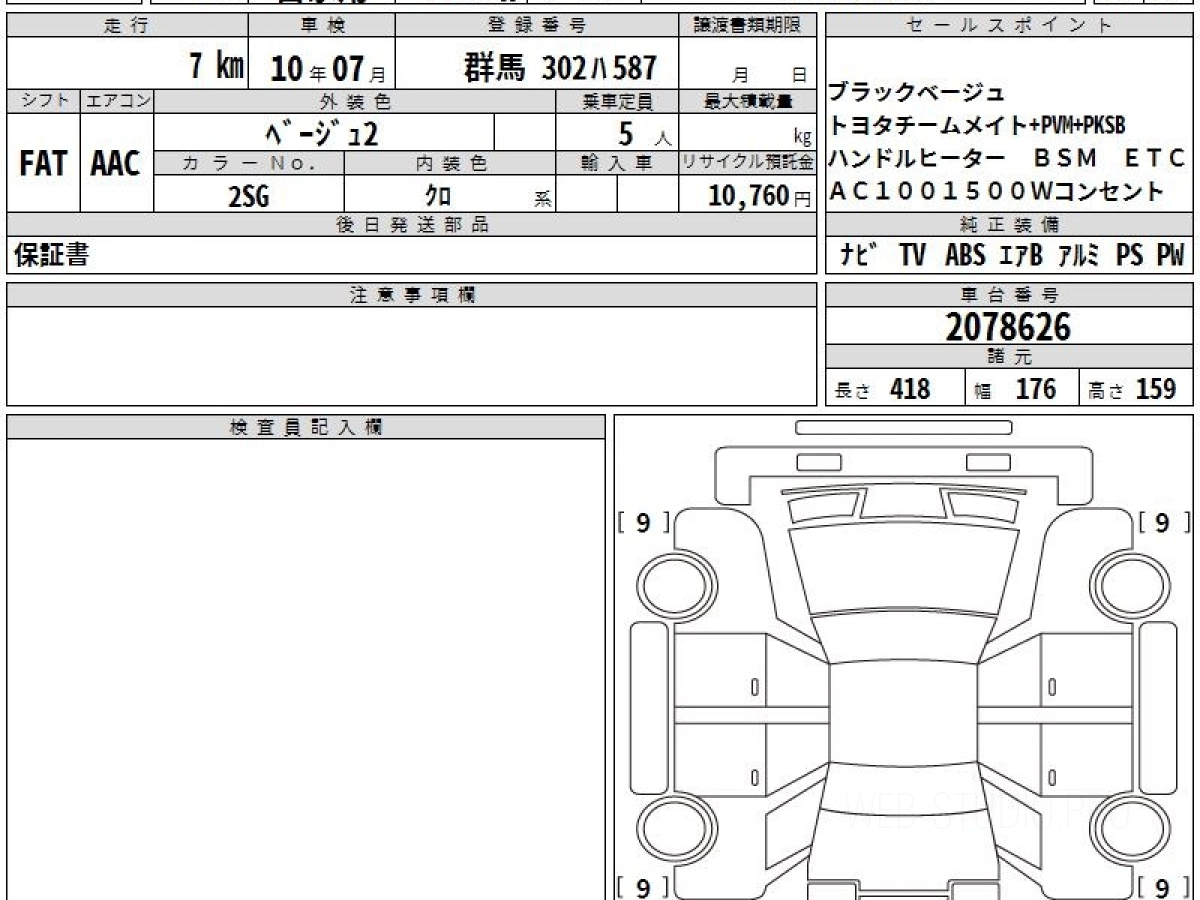The width and height of the screenshot is (1200, 900).
Task: Select the FAT shift value
Action: pyautogui.click(x=43, y=165)
